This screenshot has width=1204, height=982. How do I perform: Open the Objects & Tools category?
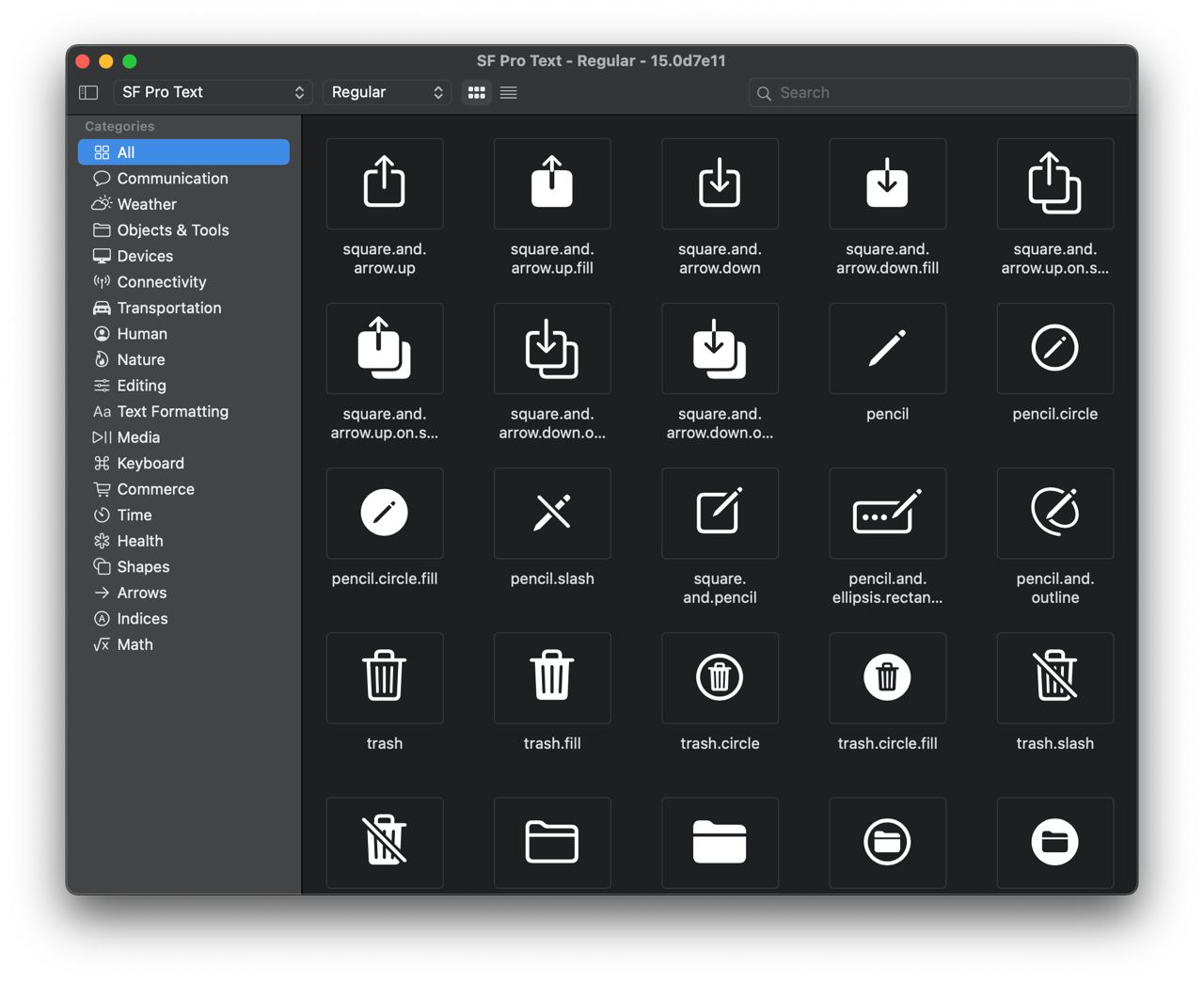(x=183, y=230)
